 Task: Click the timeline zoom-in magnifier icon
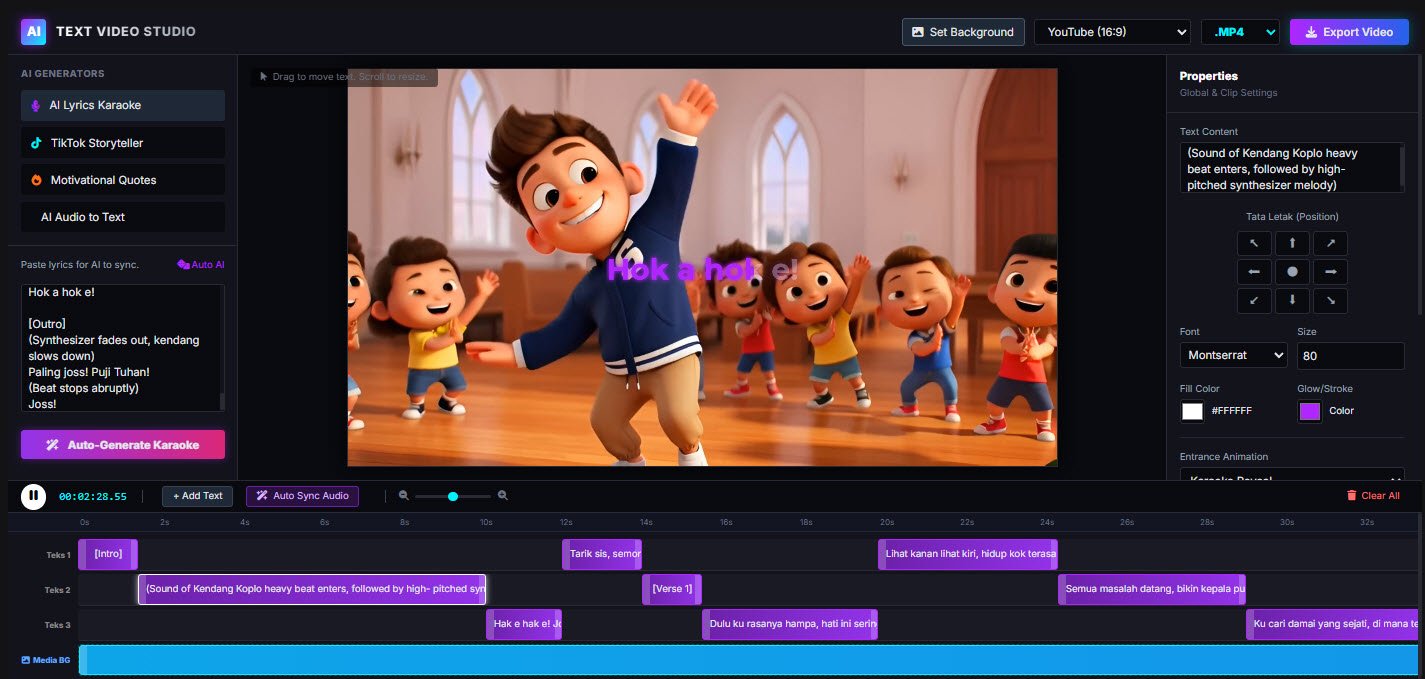[x=503, y=495]
